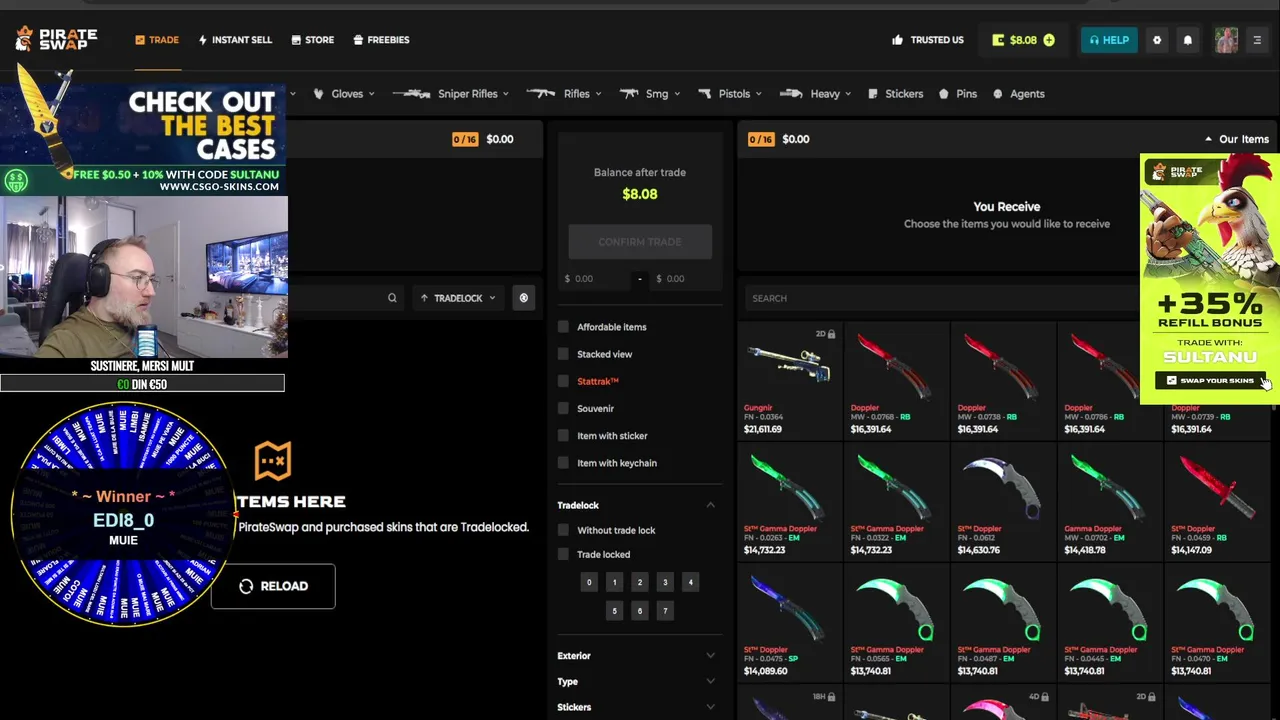Click Swap Your Skins ad button
This screenshot has width=1280, height=720.
pyautogui.click(x=1210, y=380)
